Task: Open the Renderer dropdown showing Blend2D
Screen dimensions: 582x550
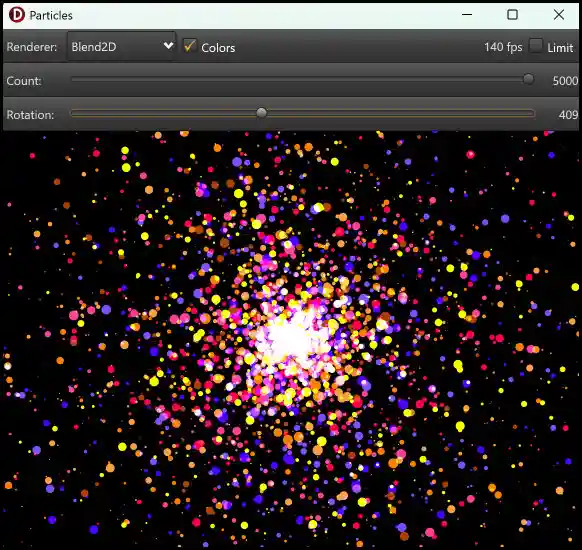Action: click(121, 46)
